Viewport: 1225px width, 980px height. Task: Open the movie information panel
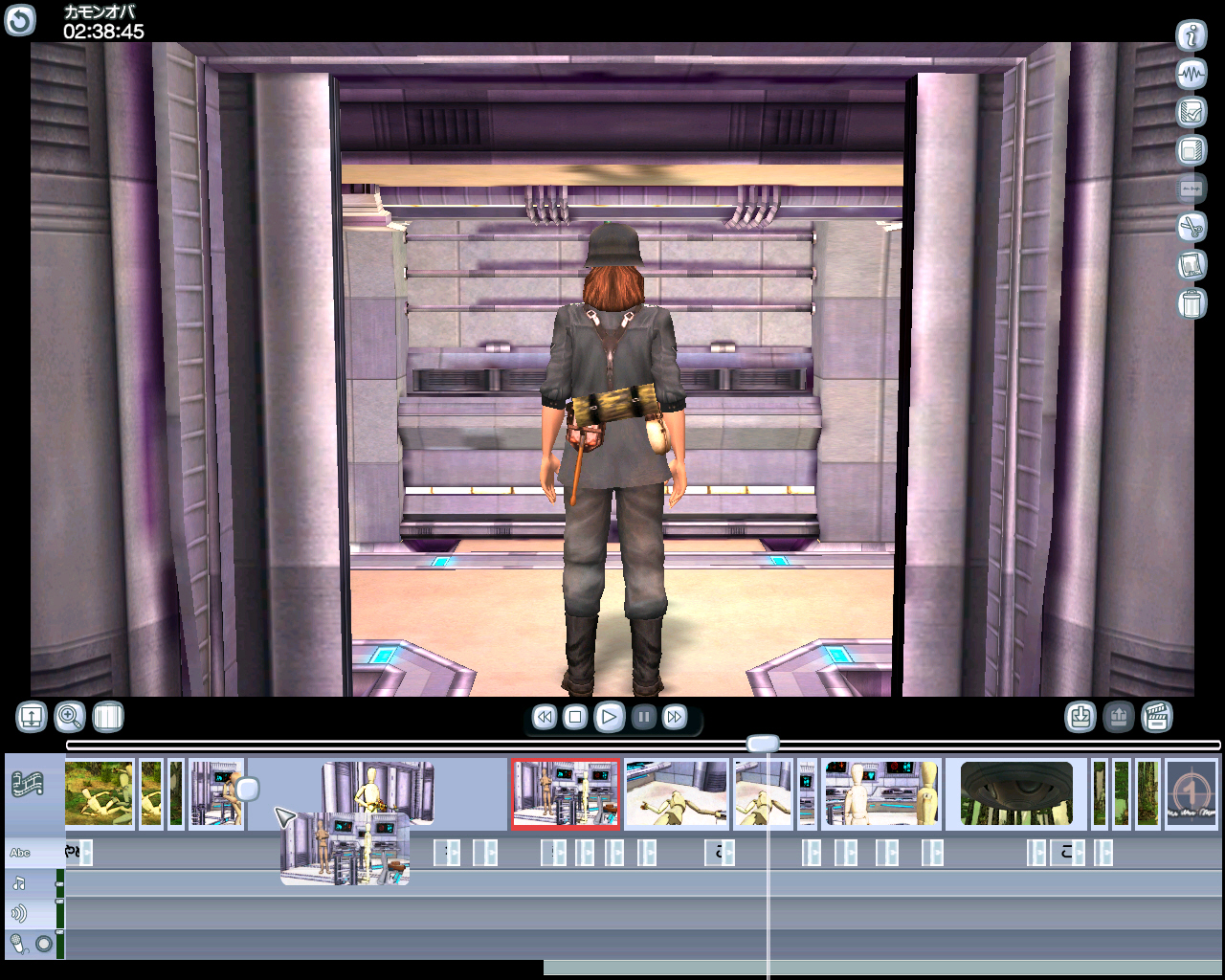pyautogui.click(x=1192, y=36)
